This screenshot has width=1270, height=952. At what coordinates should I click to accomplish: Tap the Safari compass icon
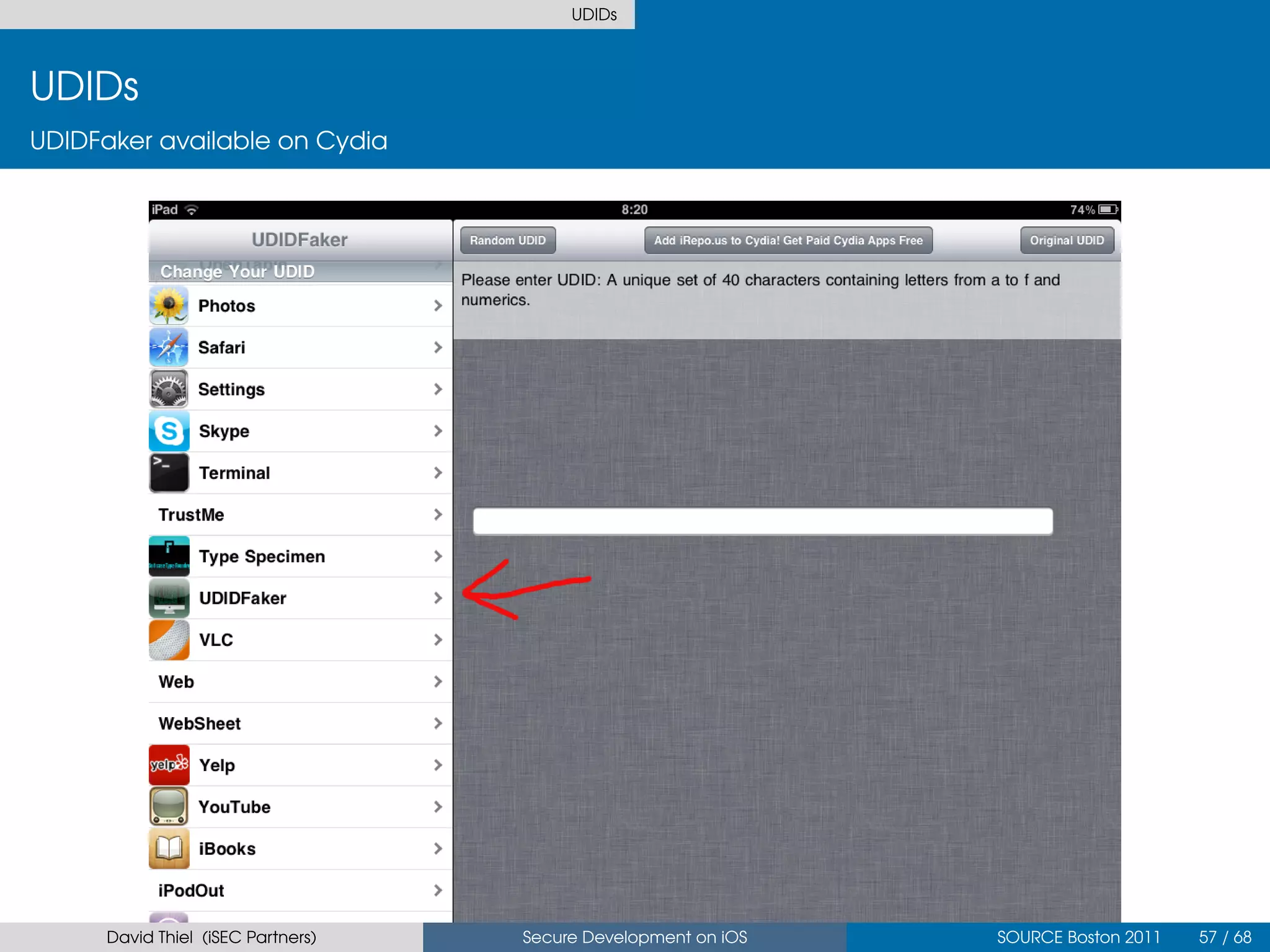click(x=169, y=347)
